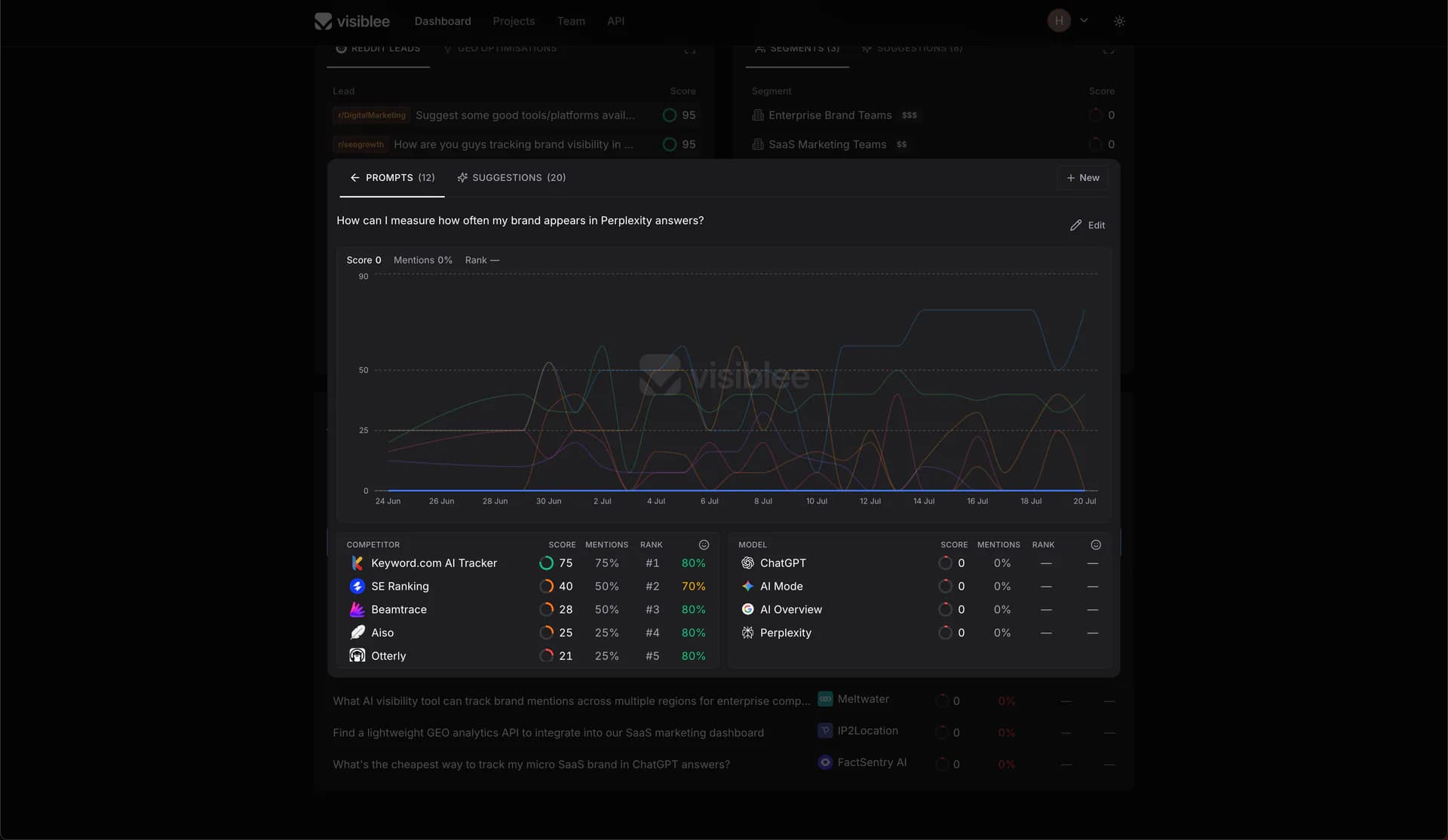Open Enterprise Brand Teams segment
Image resolution: width=1448 pixels, height=840 pixels.
933,115
